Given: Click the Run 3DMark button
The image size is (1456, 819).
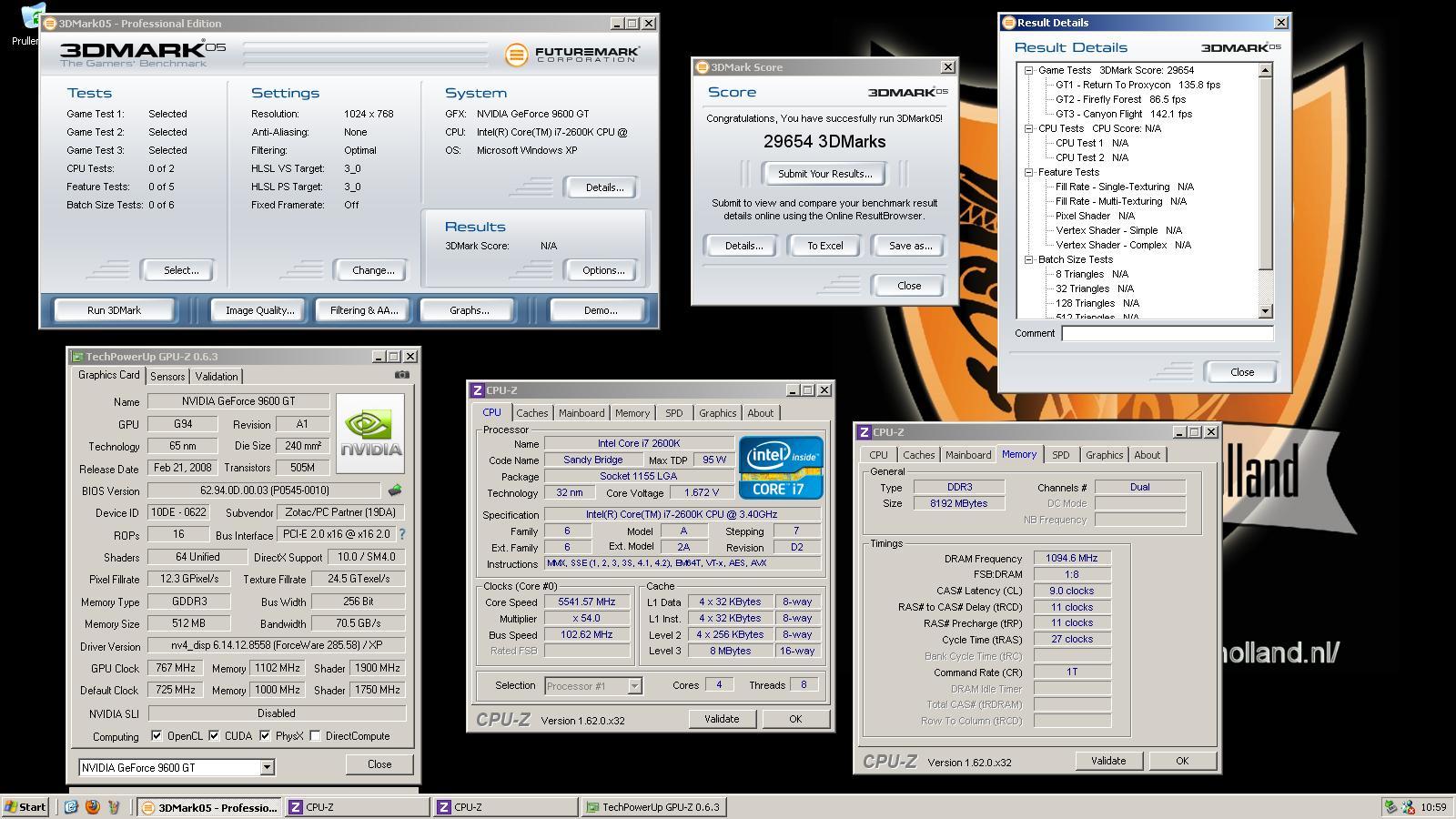Looking at the screenshot, I should [x=115, y=310].
